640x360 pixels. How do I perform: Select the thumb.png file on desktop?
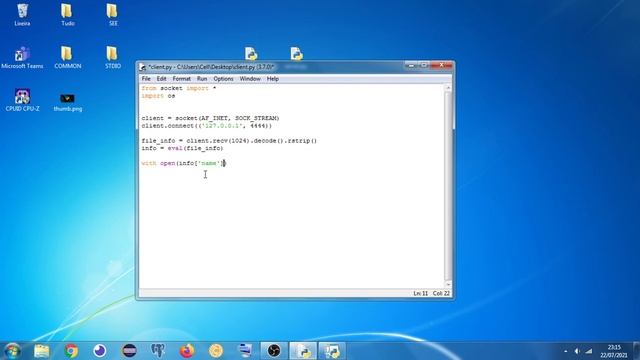pyautogui.click(x=67, y=102)
